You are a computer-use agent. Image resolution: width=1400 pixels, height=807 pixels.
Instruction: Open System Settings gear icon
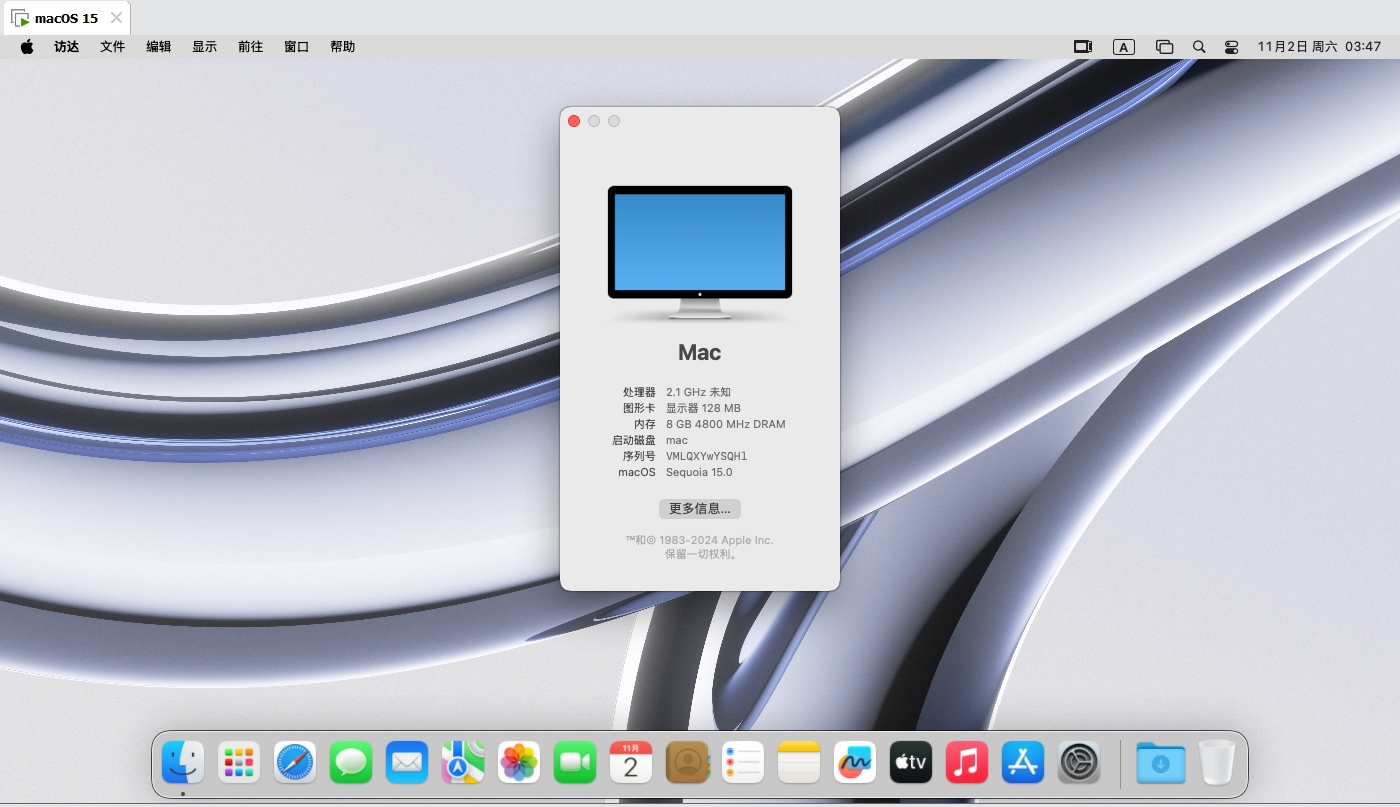tap(1079, 763)
